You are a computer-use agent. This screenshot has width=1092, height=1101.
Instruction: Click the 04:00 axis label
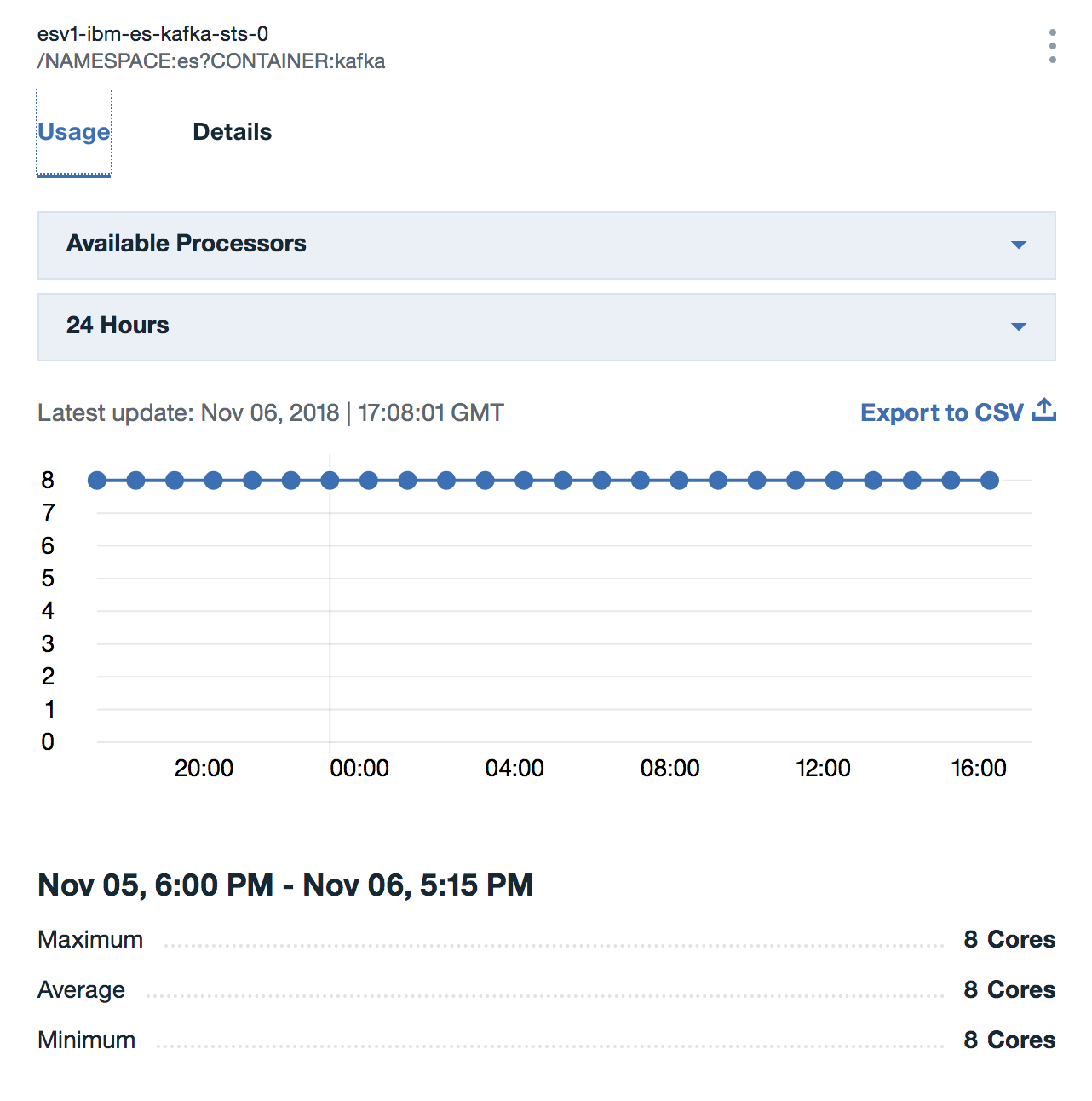coord(514,769)
